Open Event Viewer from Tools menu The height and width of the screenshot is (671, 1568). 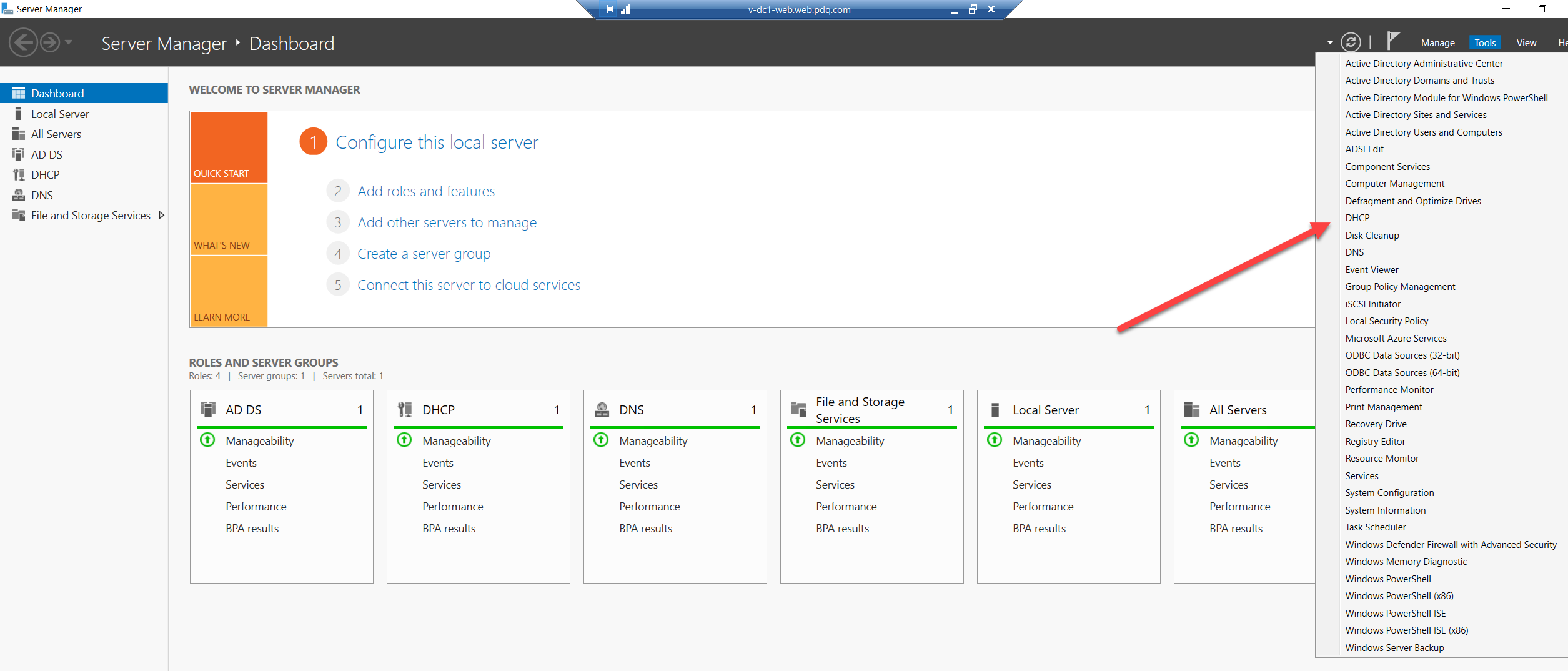(1372, 270)
